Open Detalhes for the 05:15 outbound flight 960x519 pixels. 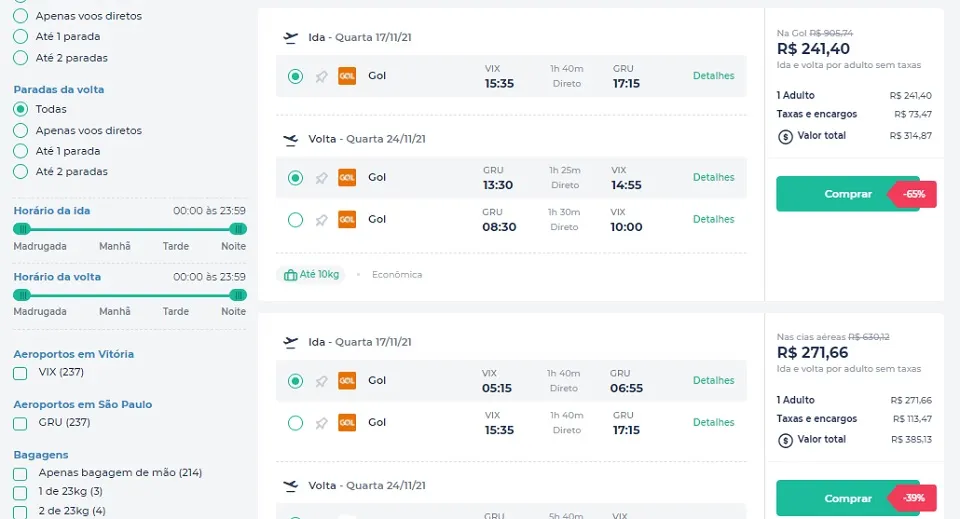pos(713,381)
